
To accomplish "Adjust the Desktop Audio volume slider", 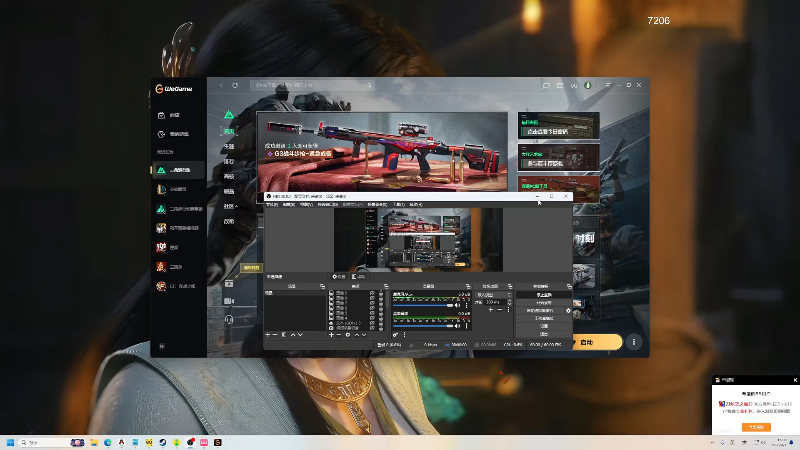I will point(423,326).
